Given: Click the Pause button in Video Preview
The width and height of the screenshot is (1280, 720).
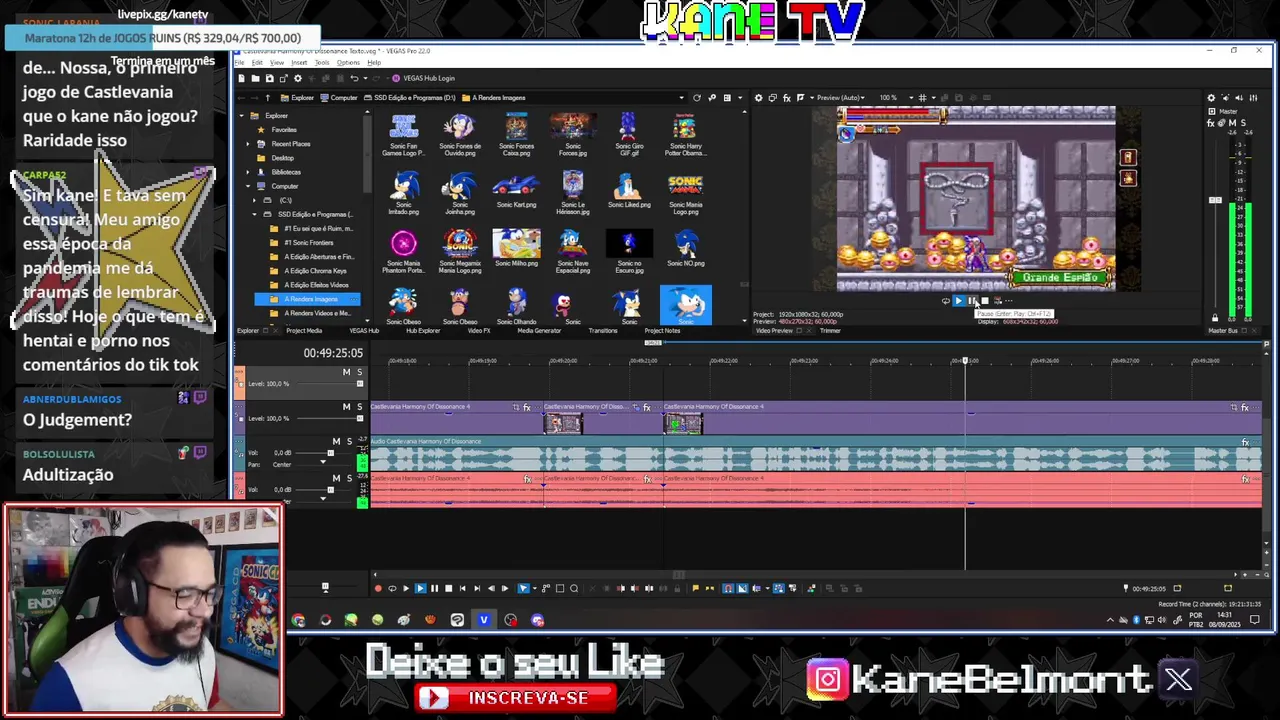Looking at the screenshot, I should tap(972, 300).
